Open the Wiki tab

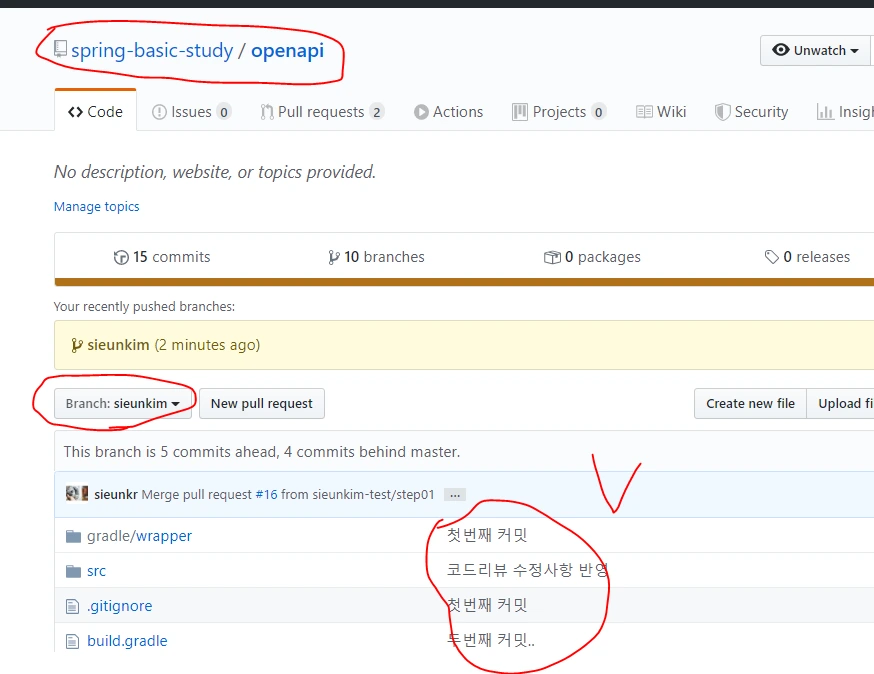pos(661,112)
